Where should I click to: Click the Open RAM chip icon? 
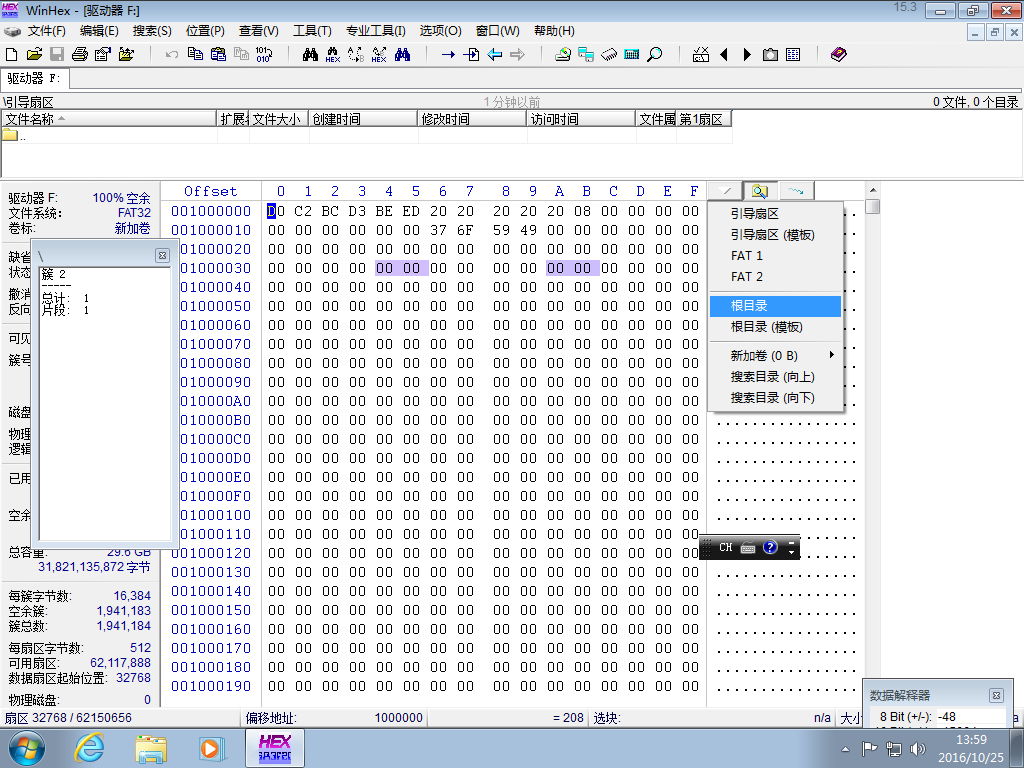tap(609, 55)
